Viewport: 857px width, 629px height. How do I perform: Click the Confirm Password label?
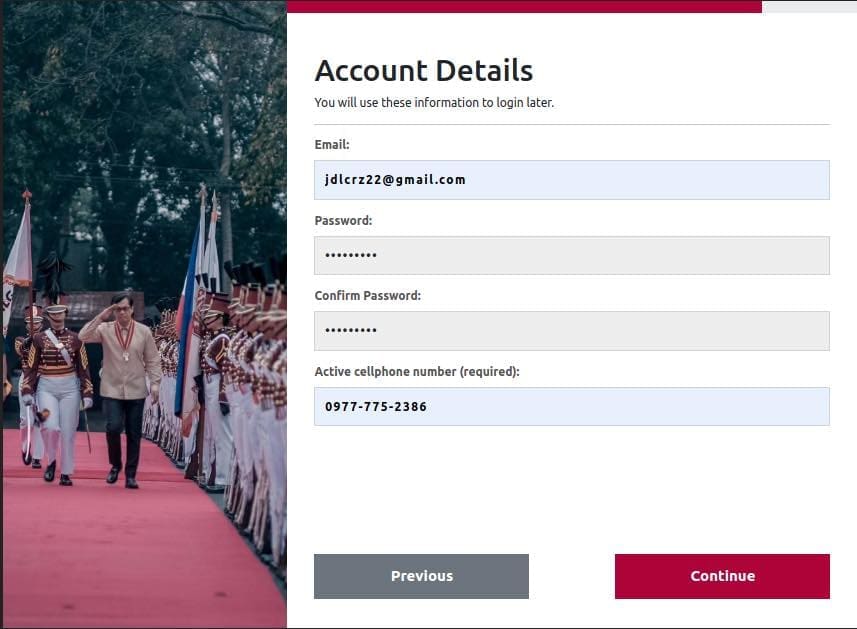(x=368, y=296)
